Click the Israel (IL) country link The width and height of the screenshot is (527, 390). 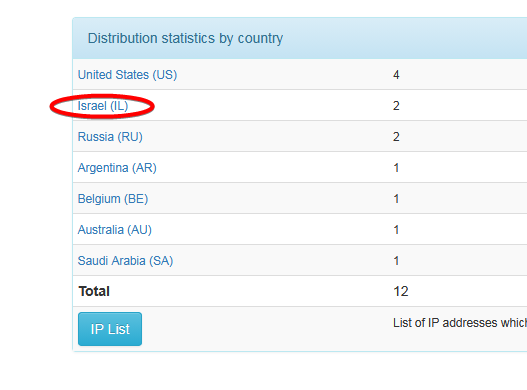[x=103, y=106]
